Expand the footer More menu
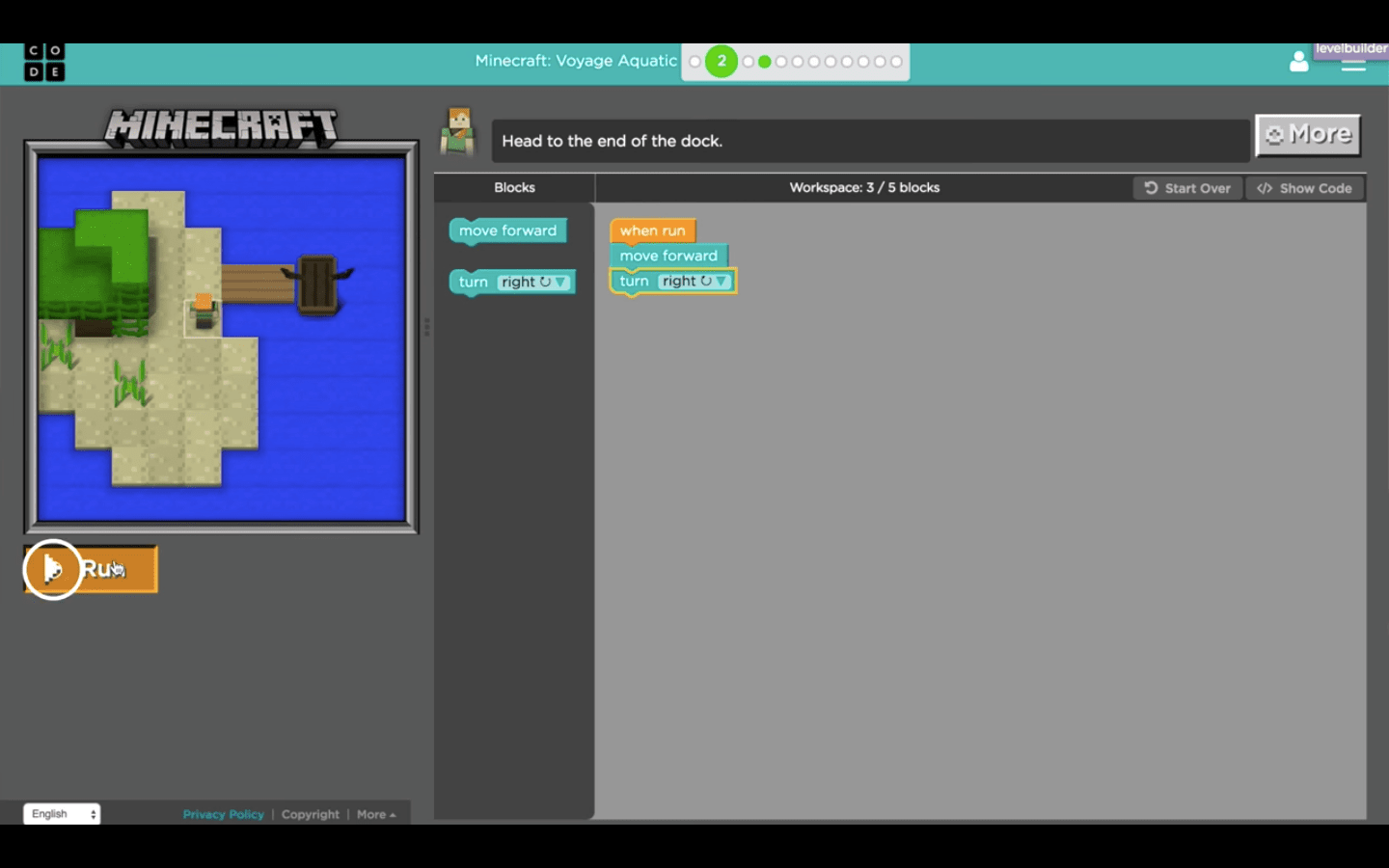The height and width of the screenshot is (868, 1389). pyautogui.click(x=376, y=814)
